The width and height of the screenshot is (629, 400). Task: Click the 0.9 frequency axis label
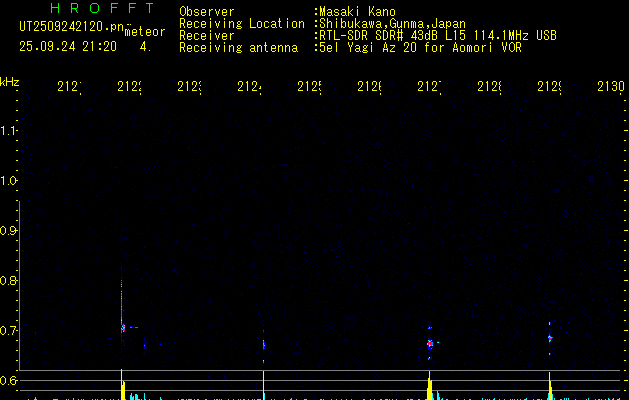click(8, 231)
